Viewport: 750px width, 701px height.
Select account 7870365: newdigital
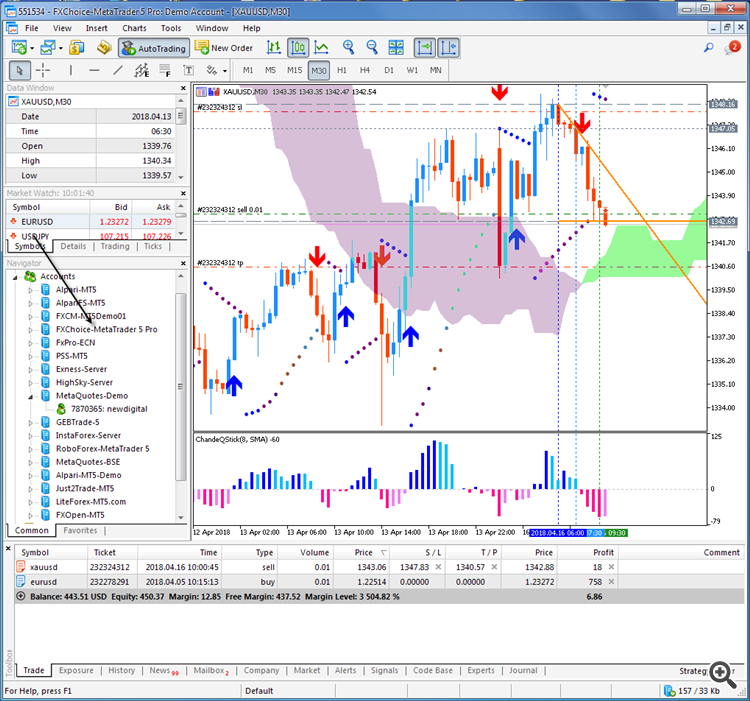109,409
